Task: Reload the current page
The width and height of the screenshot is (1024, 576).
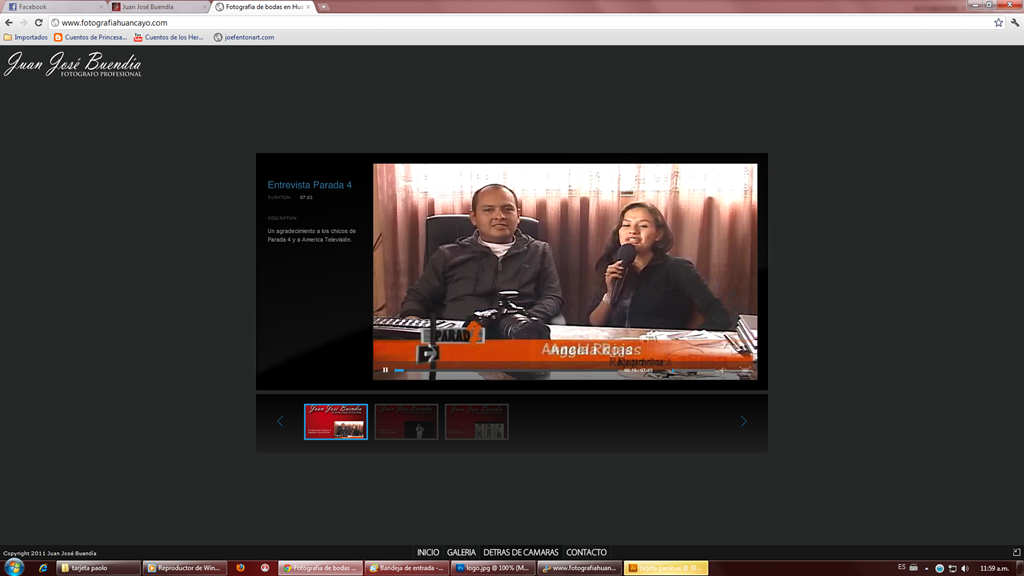Action: click(39, 23)
